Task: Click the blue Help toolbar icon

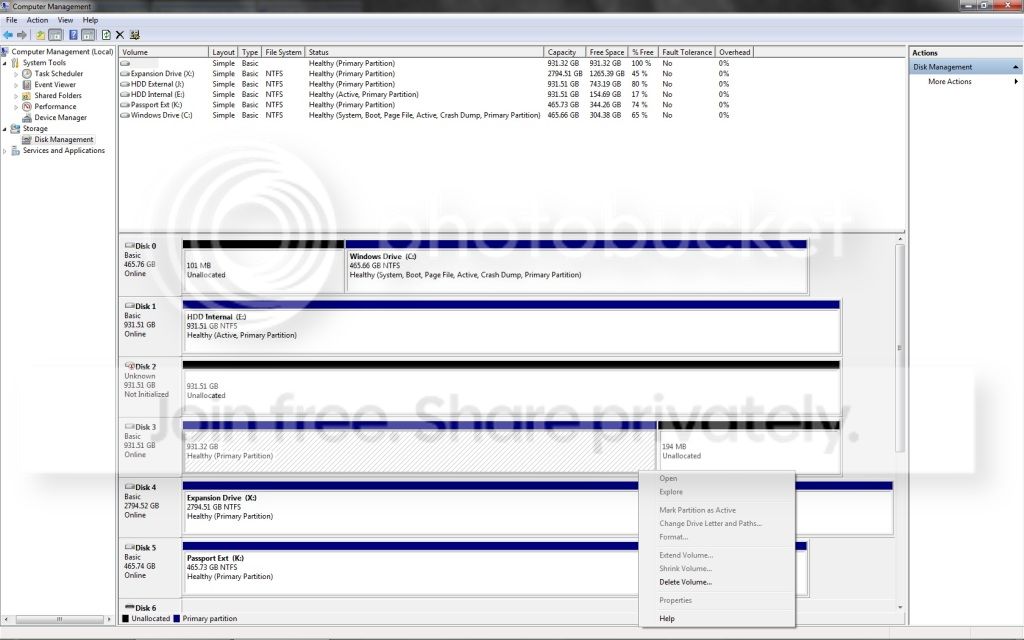Action: pyautogui.click(x=73, y=35)
